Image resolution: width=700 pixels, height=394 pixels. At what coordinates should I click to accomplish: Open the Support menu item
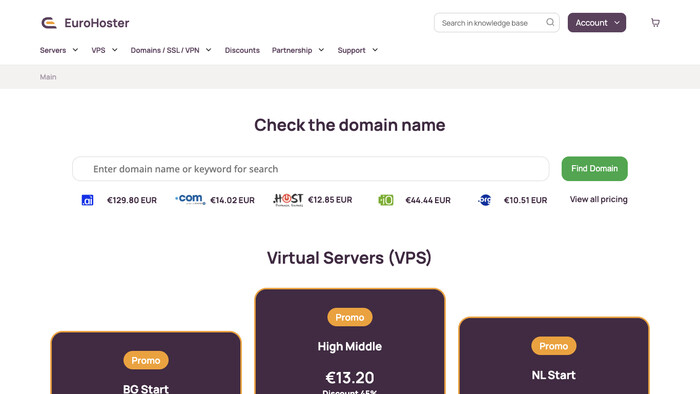(x=351, y=50)
